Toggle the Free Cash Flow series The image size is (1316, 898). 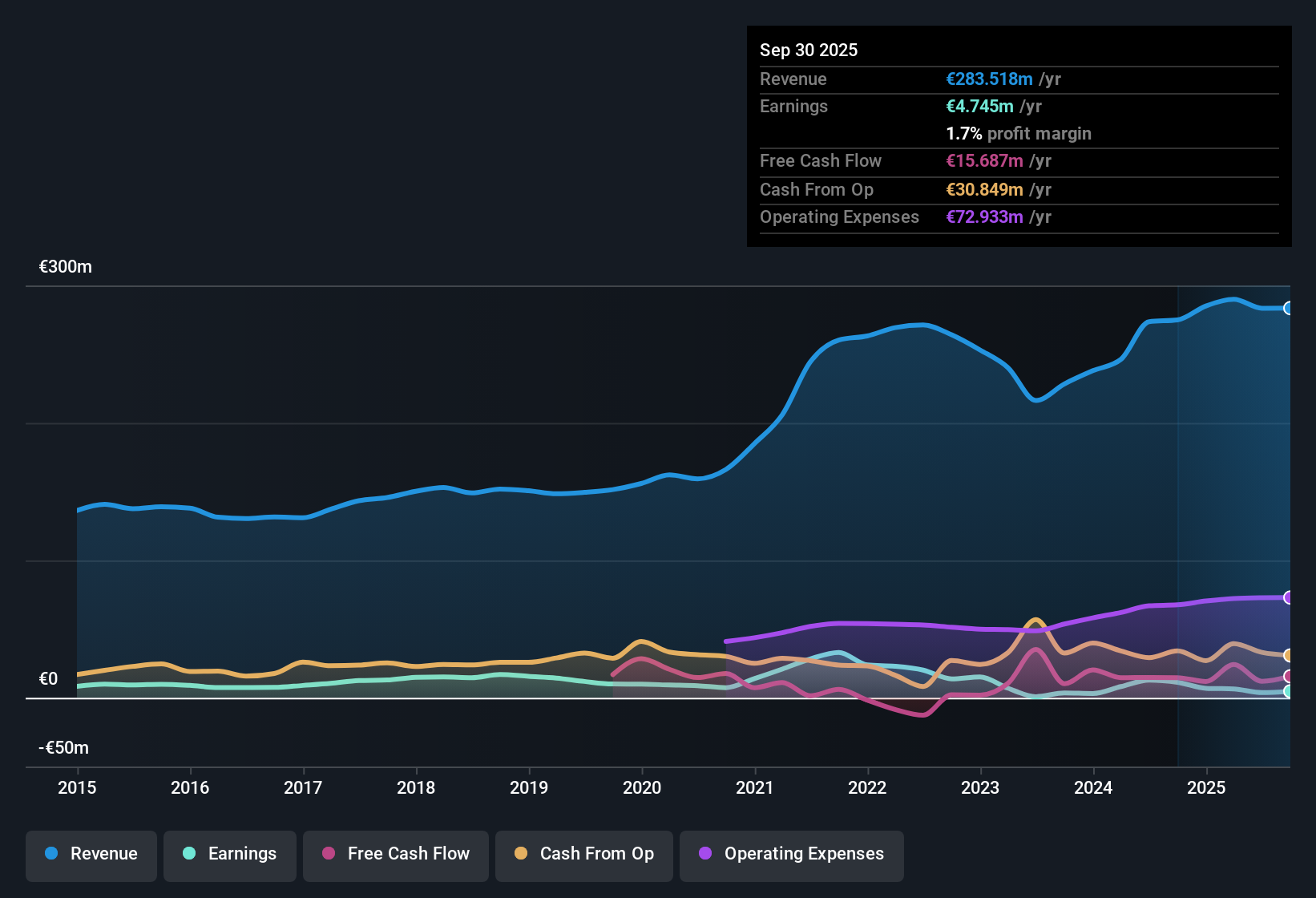tap(395, 854)
